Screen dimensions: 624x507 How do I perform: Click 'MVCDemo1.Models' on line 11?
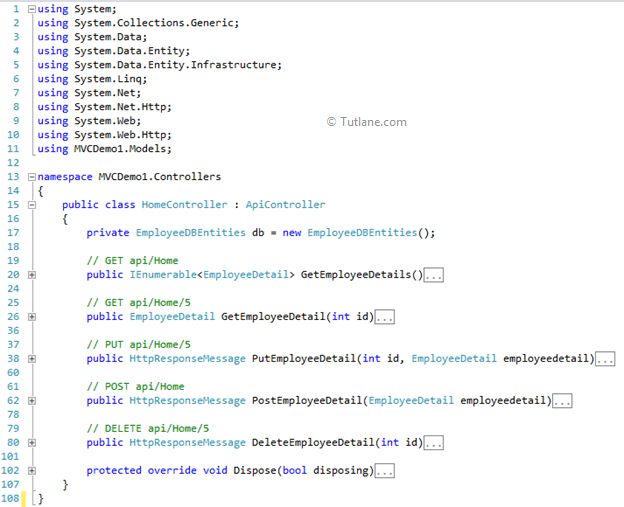[120, 149]
